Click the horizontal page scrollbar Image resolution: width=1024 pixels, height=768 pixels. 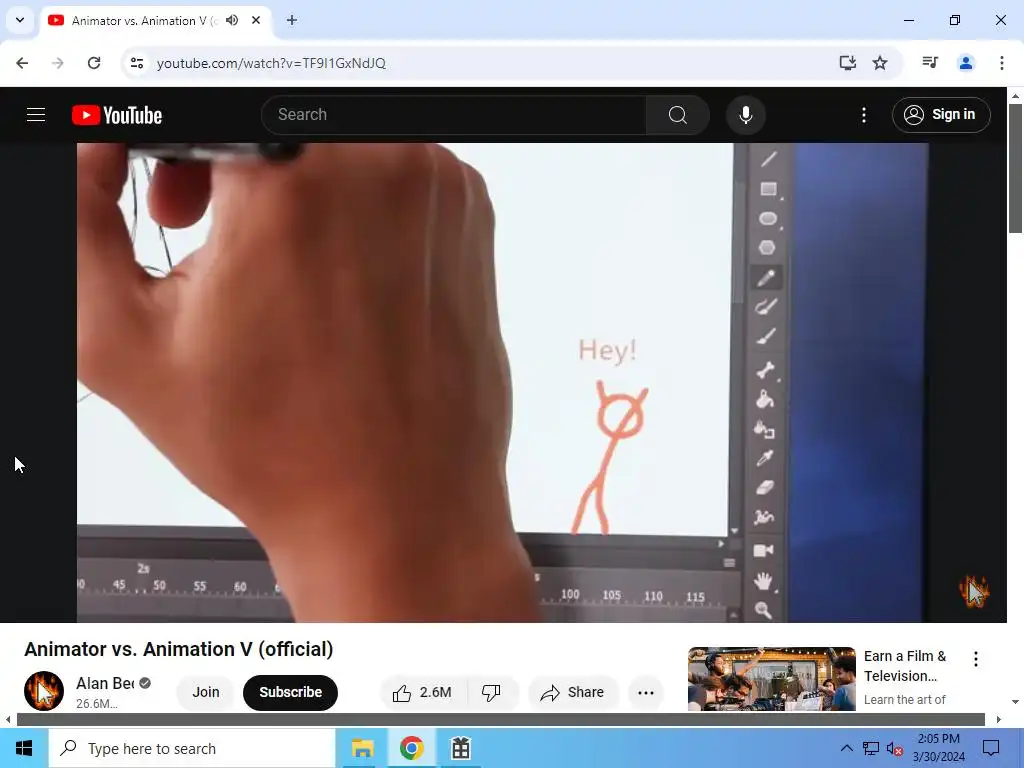pyautogui.click(x=500, y=720)
